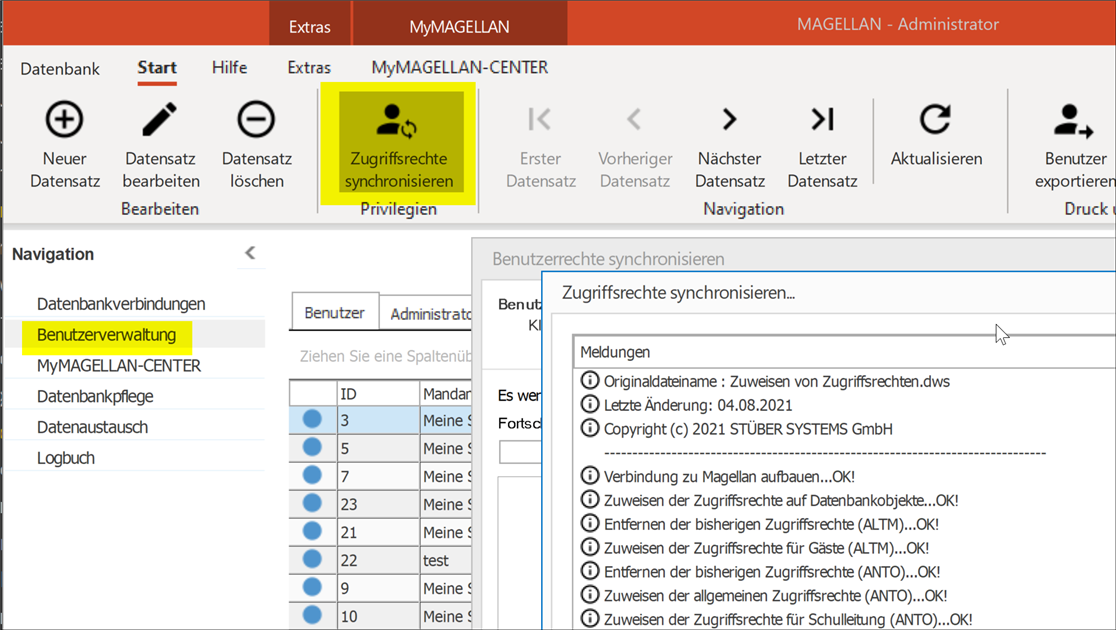This screenshot has width=1116, height=630.
Task: Open the Datenbank ribbon tab
Action: pos(60,68)
